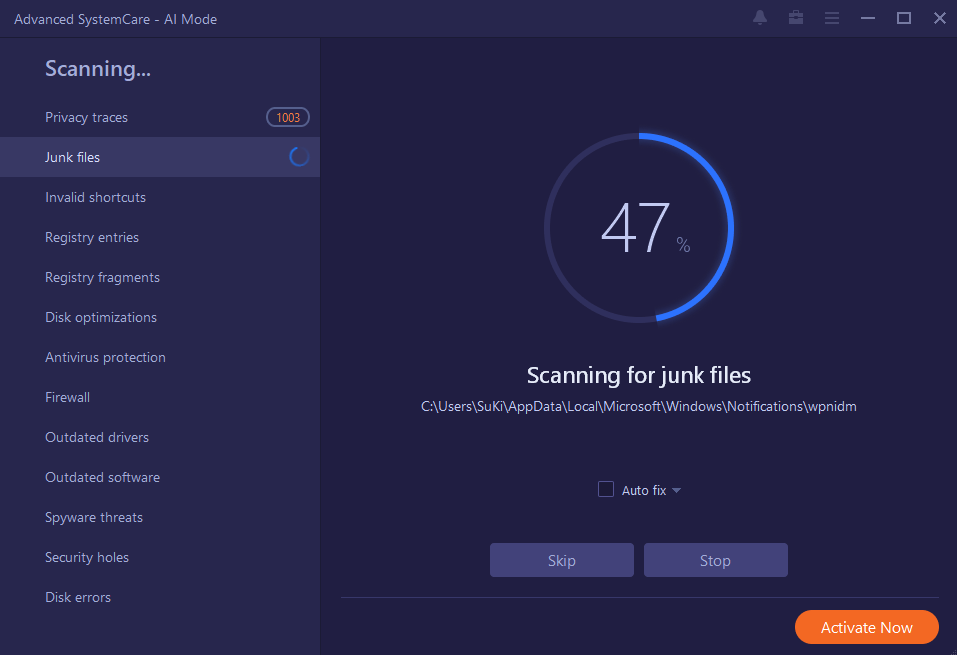
Task: Minimize the Advanced SystemCare window
Action: [x=868, y=18]
